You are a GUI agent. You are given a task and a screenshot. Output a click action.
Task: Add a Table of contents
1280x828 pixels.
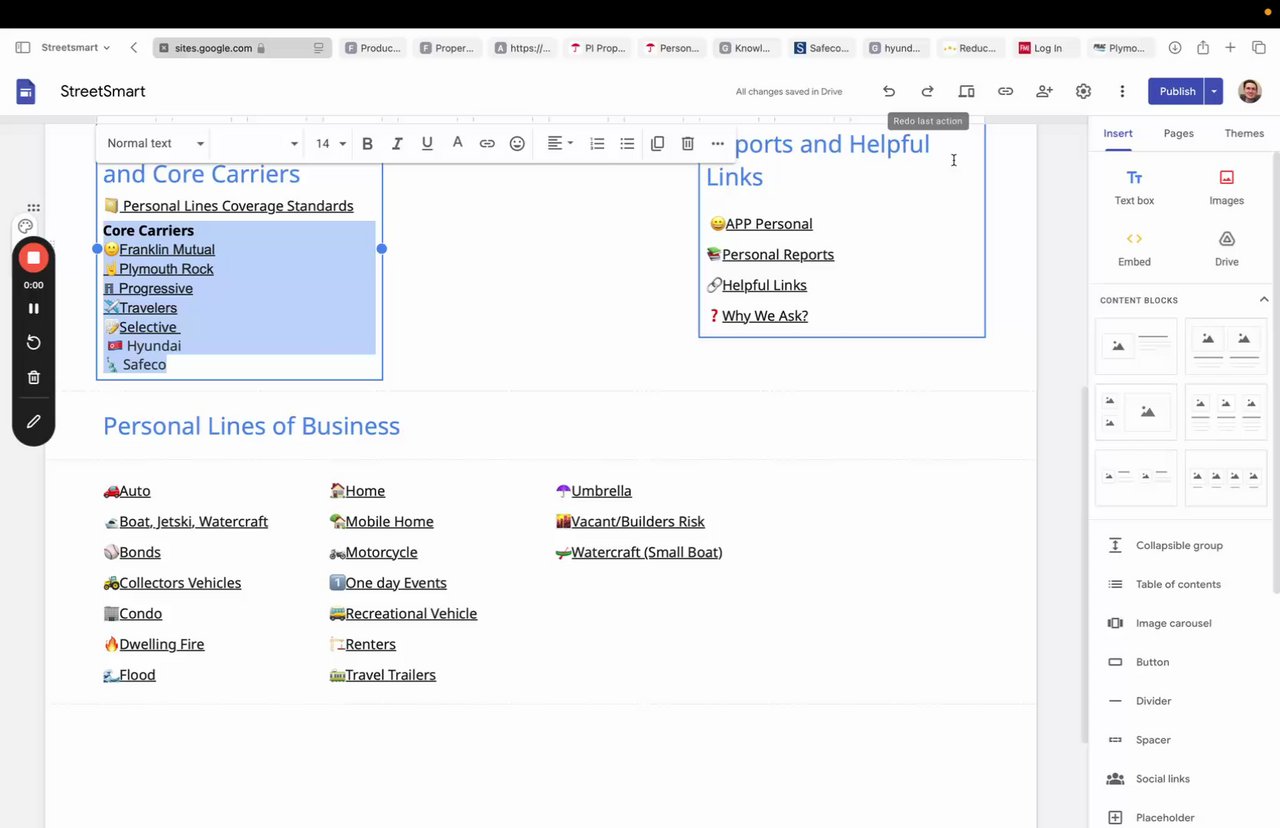[1179, 585]
